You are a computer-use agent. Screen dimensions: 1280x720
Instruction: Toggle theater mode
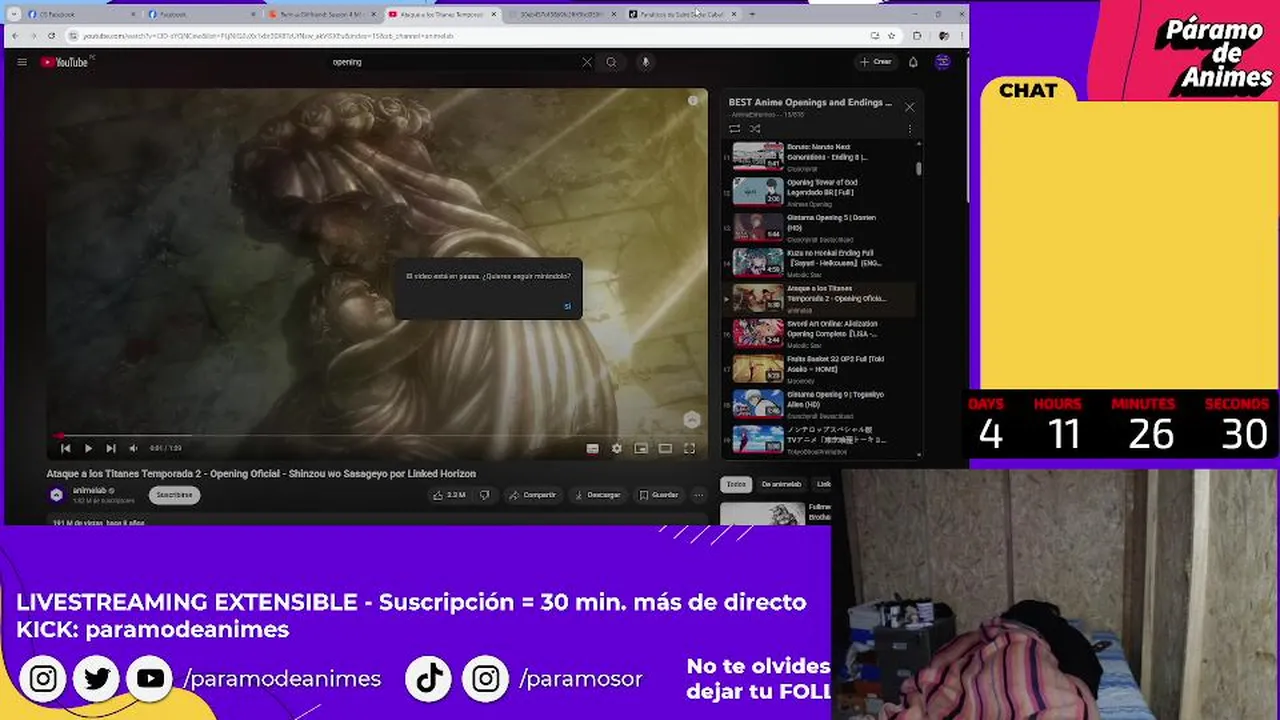coord(665,449)
